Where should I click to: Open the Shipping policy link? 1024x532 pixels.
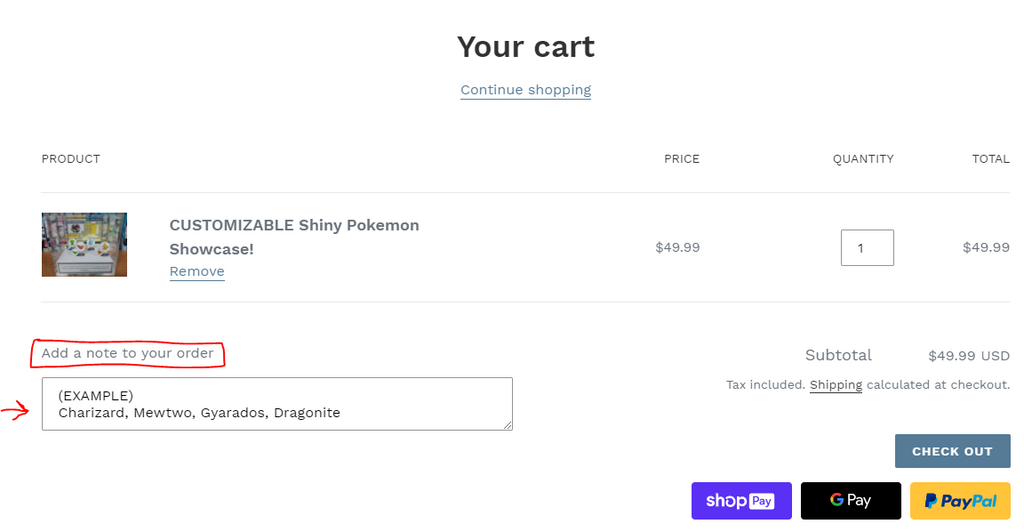coord(836,385)
